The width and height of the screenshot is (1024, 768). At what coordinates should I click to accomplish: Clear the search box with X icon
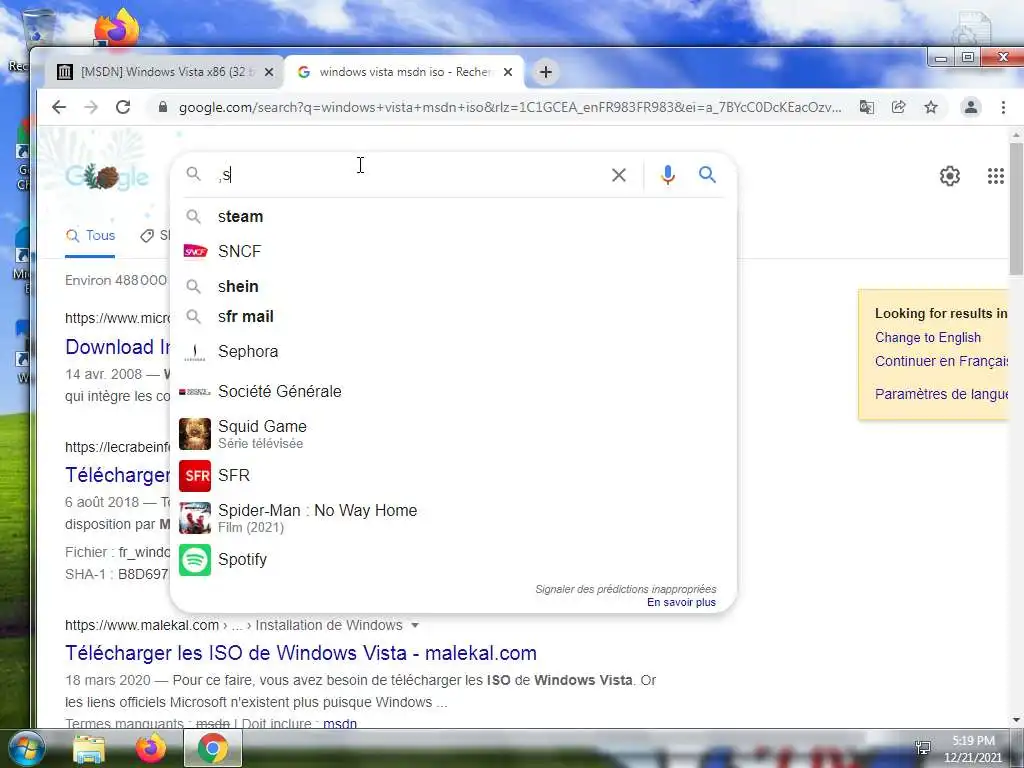618,175
